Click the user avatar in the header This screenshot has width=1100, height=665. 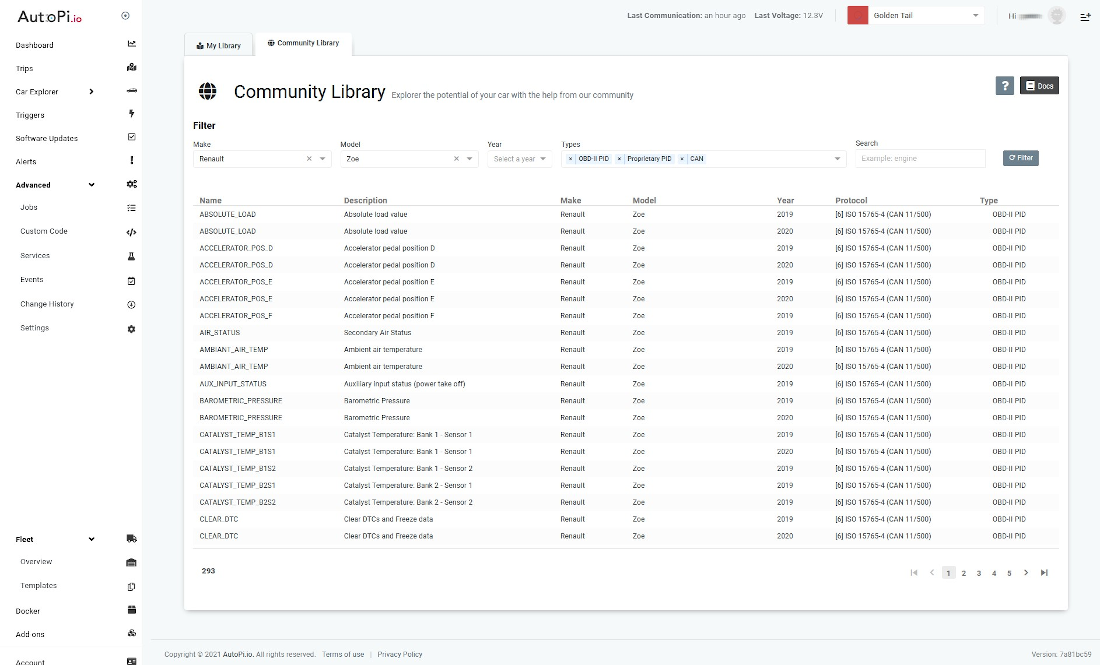(1057, 15)
